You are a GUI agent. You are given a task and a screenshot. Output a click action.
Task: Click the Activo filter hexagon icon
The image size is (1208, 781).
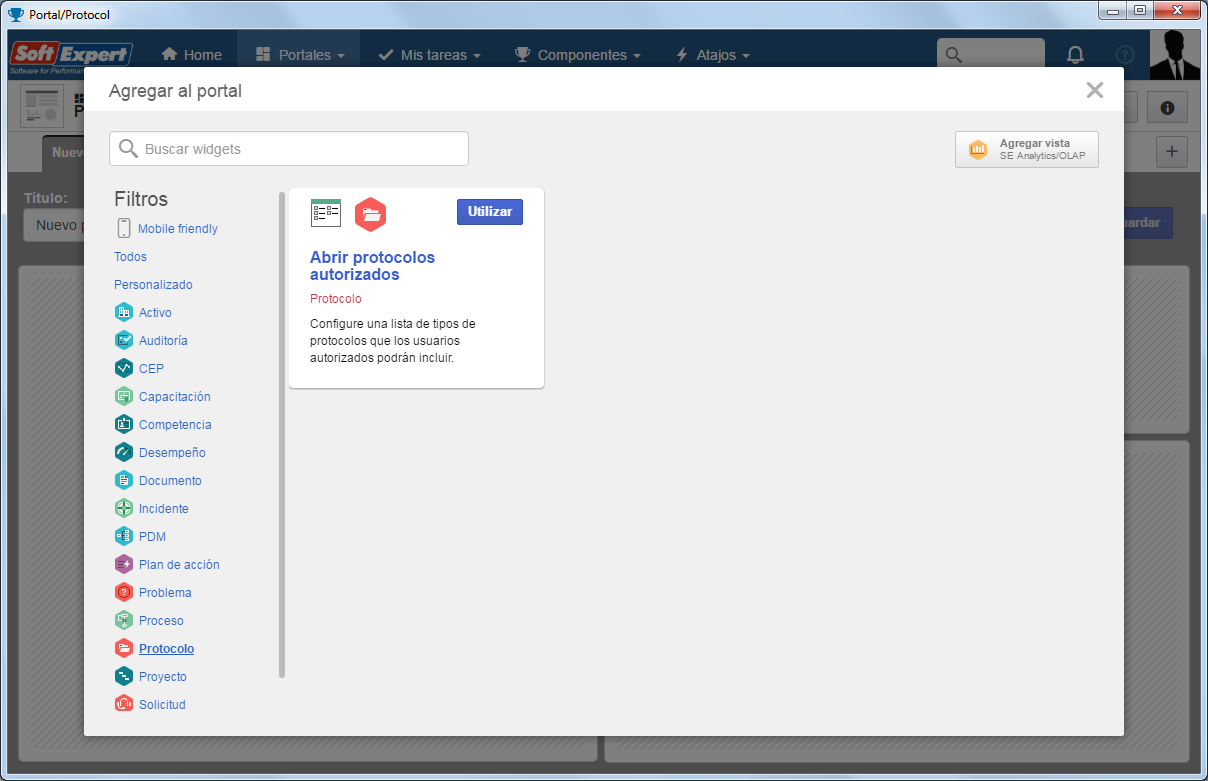[124, 312]
